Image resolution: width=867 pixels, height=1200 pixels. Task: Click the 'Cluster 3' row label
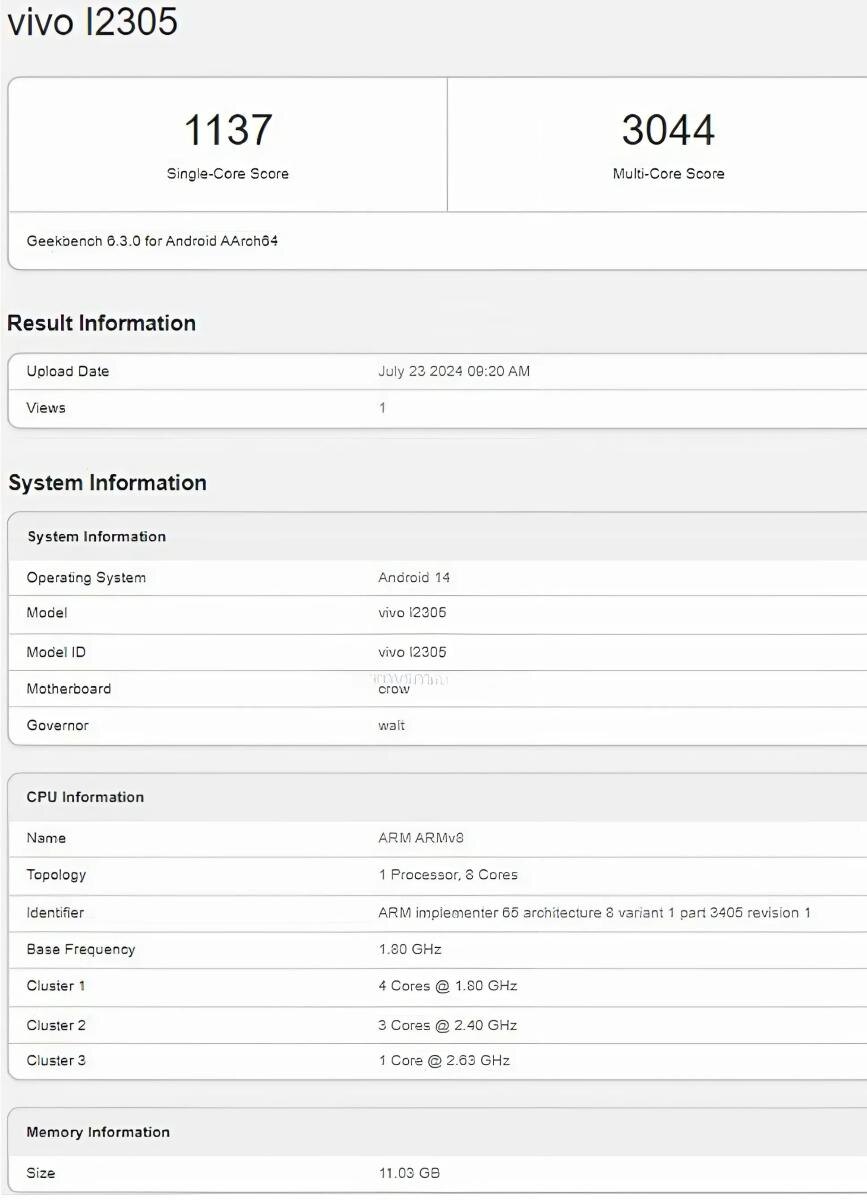click(x=56, y=1061)
